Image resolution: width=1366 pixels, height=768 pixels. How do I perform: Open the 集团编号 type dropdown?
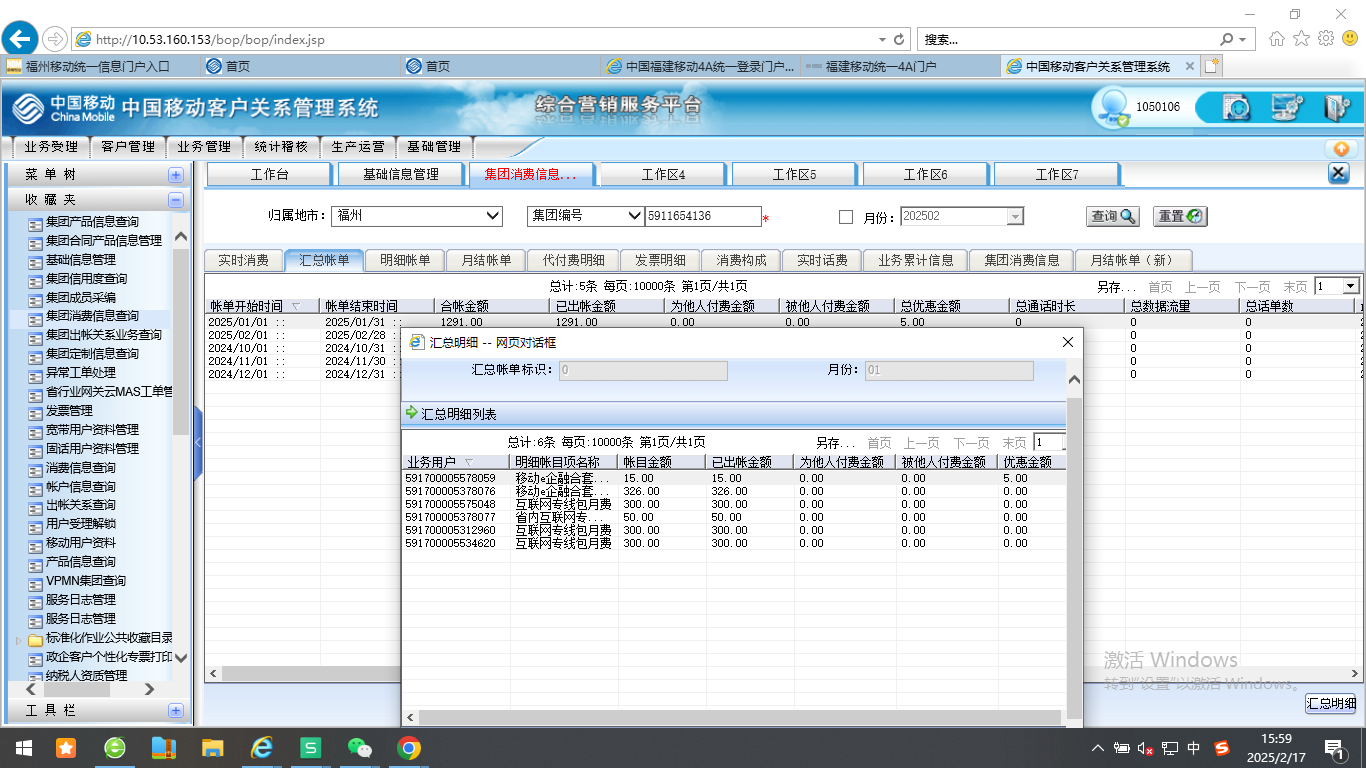(633, 216)
